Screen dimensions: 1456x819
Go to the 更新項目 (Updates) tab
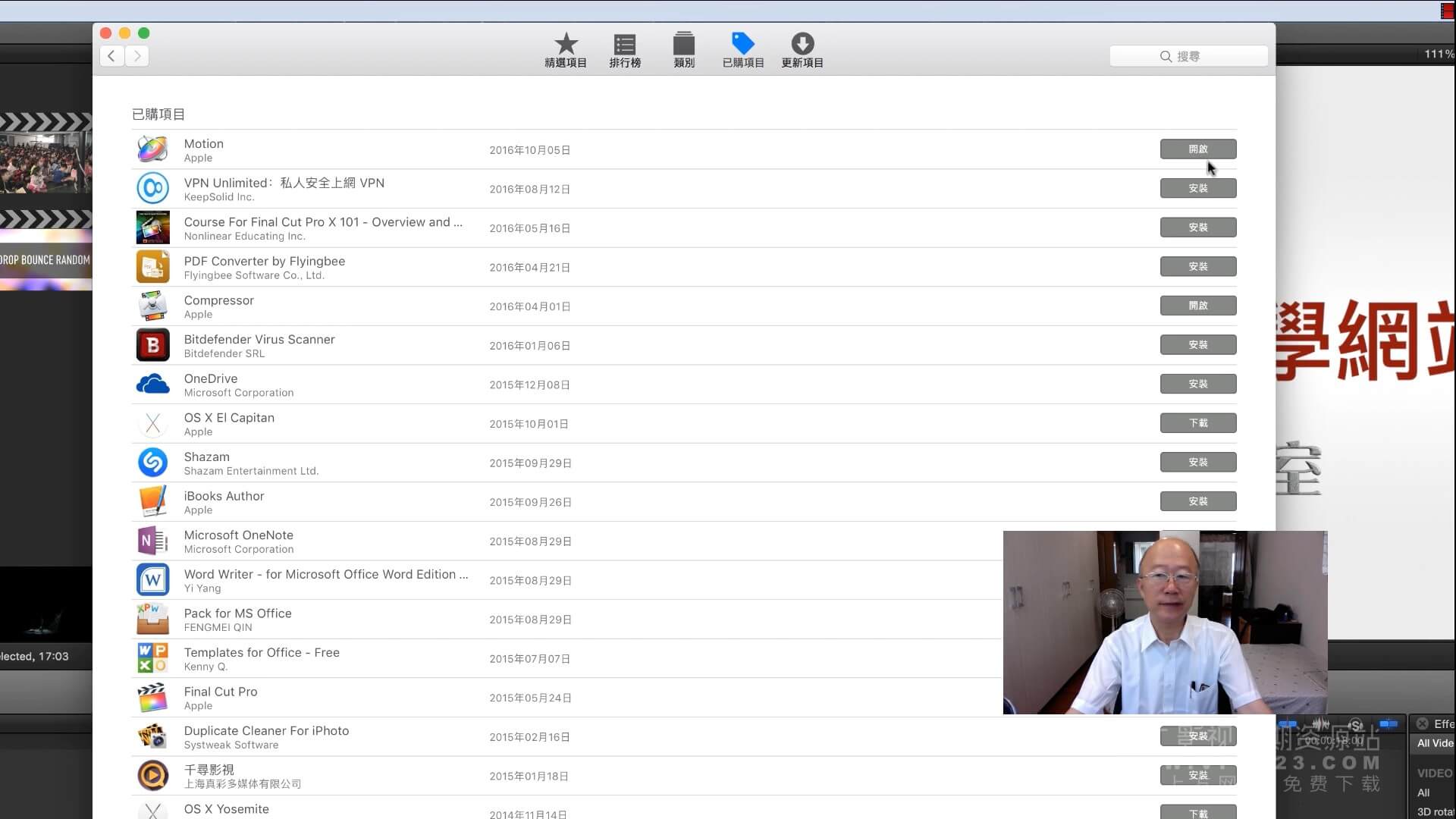(x=802, y=50)
